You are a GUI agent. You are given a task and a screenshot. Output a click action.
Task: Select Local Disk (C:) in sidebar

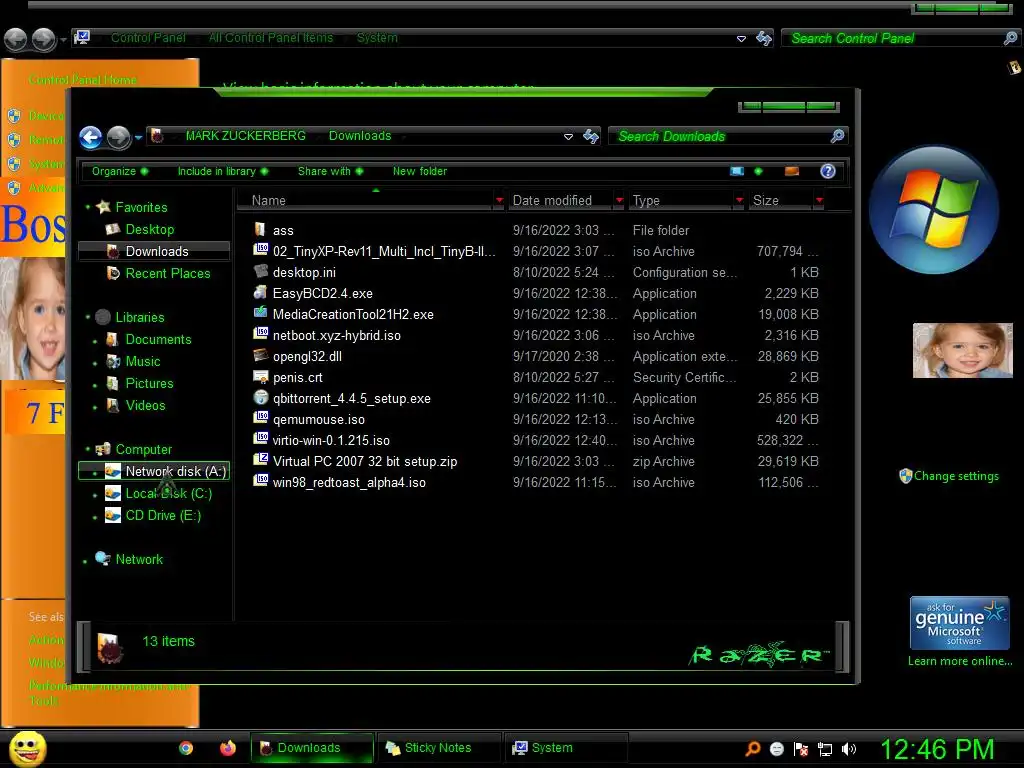click(x=168, y=494)
